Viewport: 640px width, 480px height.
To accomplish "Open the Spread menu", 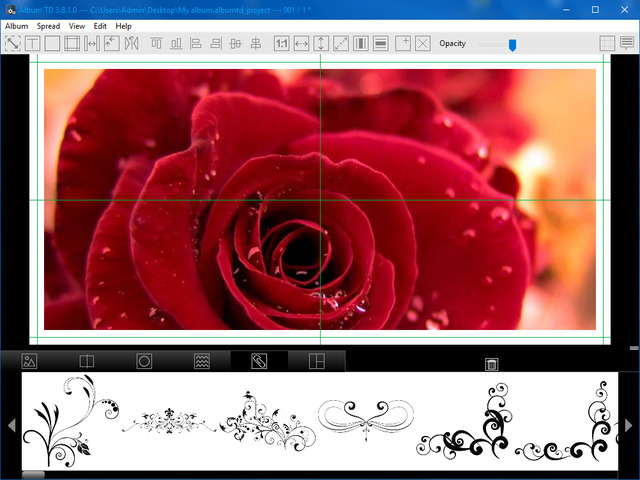I will (x=48, y=26).
